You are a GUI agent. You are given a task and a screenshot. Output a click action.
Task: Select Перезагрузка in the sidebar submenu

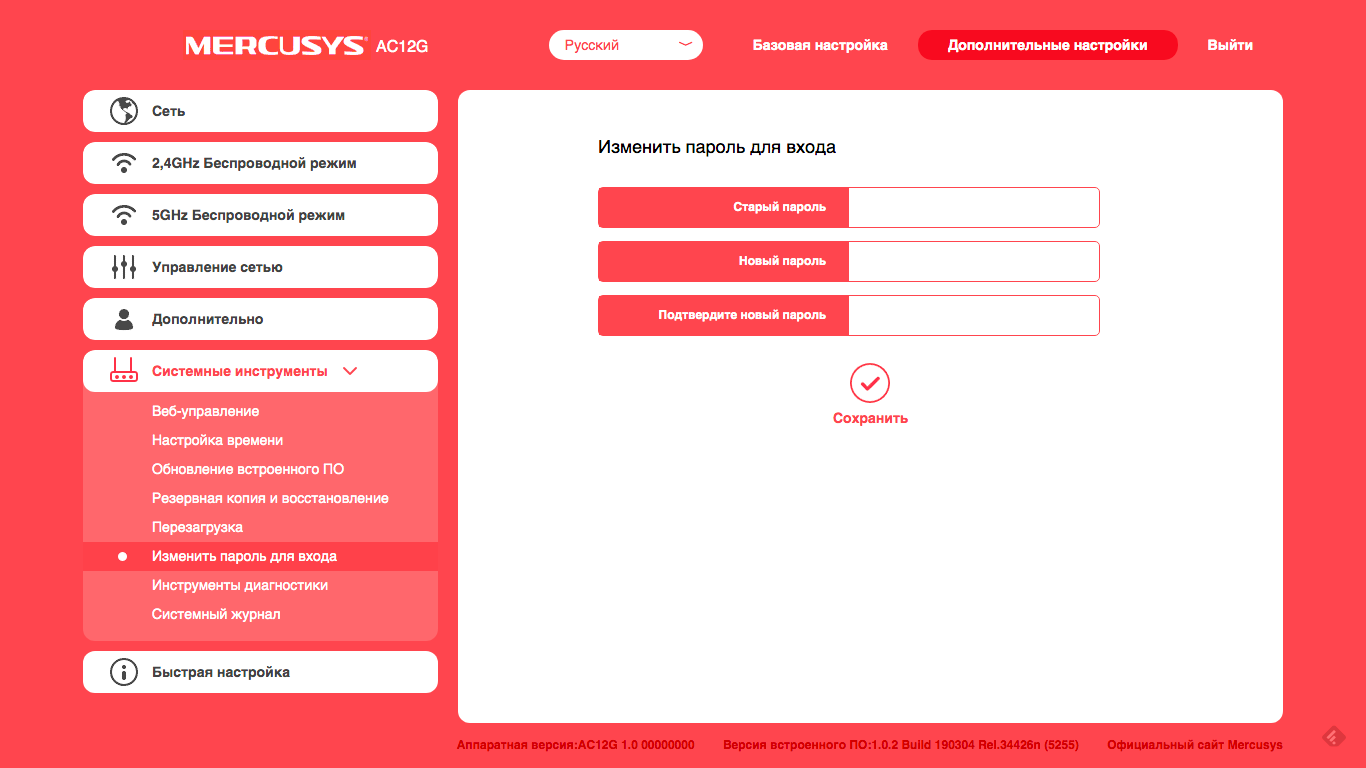(x=197, y=527)
